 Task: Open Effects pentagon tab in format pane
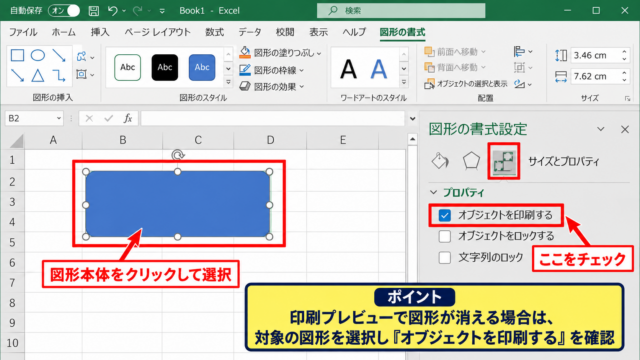pyautogui.click(x=471, y=161)
